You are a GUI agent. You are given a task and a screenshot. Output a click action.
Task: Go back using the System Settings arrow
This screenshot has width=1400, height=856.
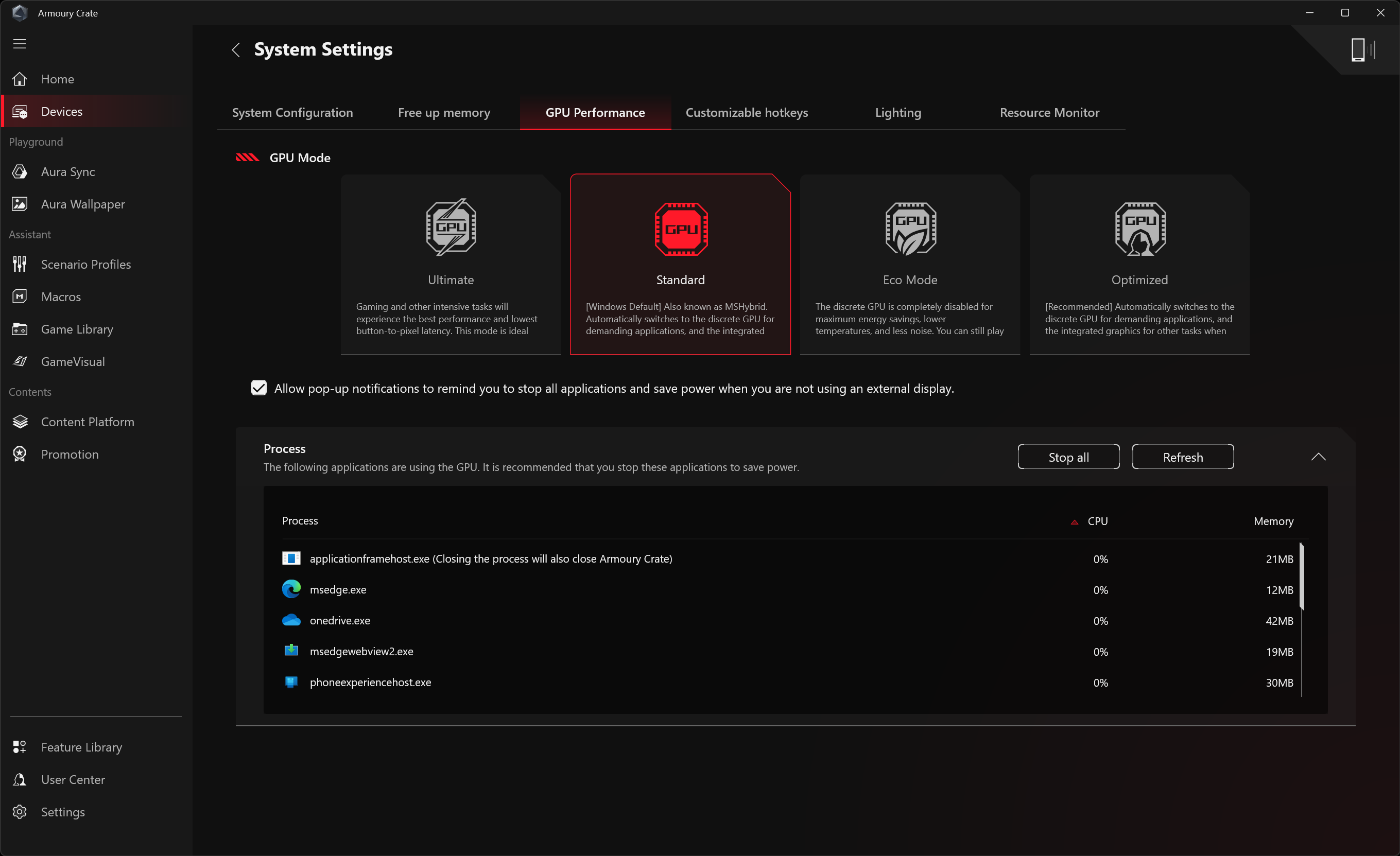click(x=236, y=50)
